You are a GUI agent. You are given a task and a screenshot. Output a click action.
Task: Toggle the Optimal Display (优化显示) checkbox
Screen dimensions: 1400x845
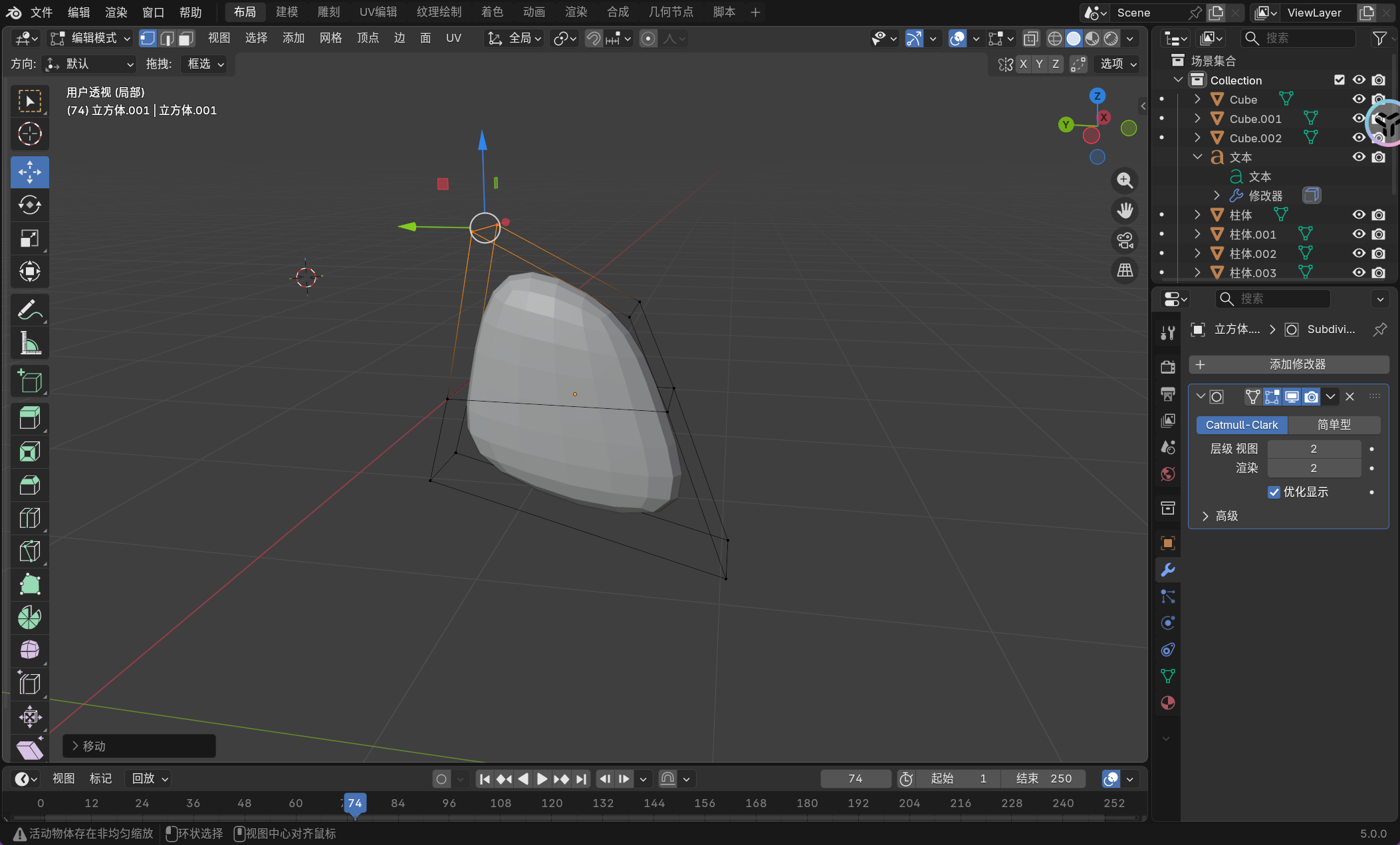click(x=1274, y=492)
